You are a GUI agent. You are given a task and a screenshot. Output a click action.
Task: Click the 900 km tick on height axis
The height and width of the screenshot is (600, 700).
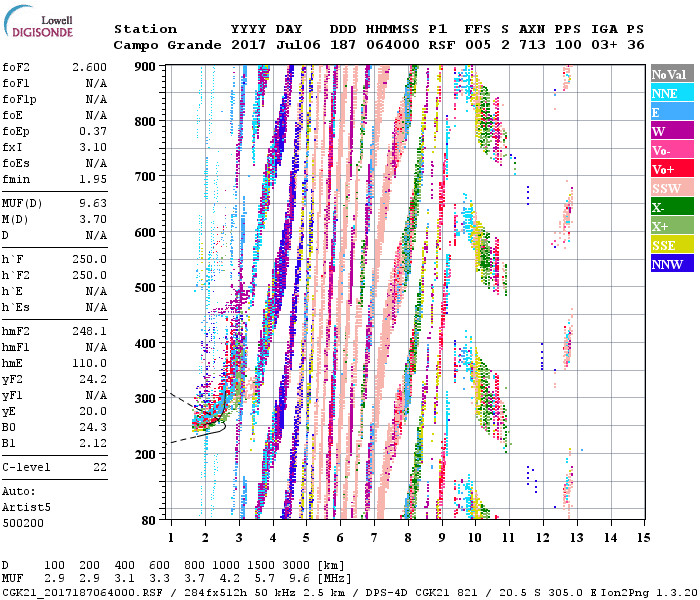[x=147, y=66]
